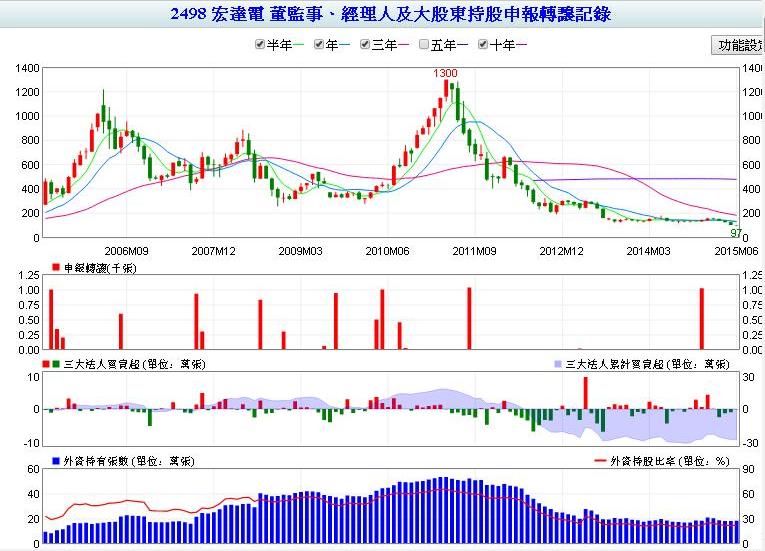Click the 2007M12 date axis label
765x551 pixels.
click(213, 251)
